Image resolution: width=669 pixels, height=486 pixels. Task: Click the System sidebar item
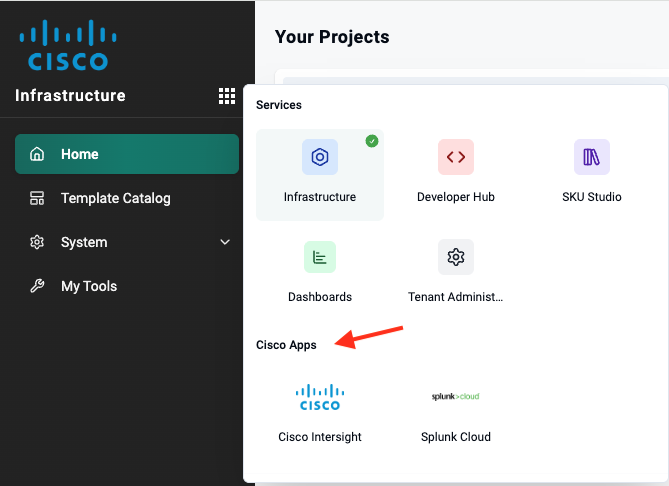(x=84, y=242)
